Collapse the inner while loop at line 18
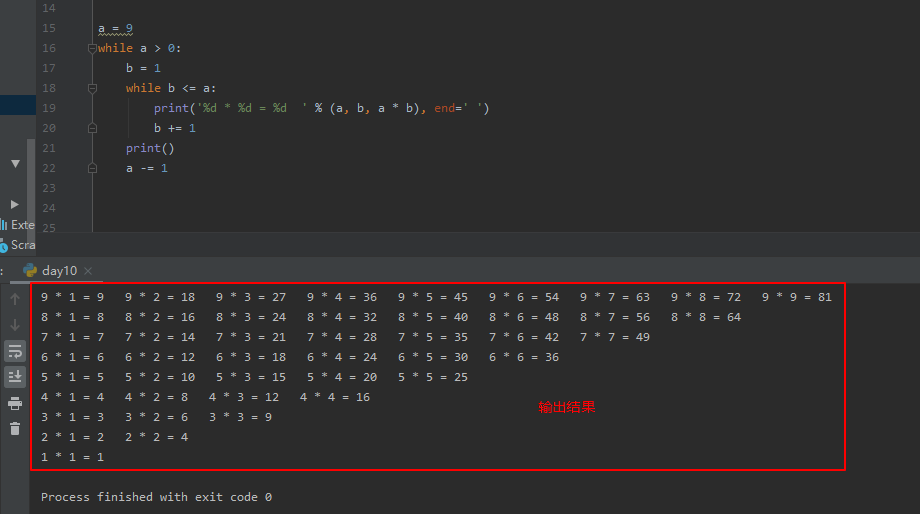The width and height of the screenshot is (920, 514). pos(92,88)
